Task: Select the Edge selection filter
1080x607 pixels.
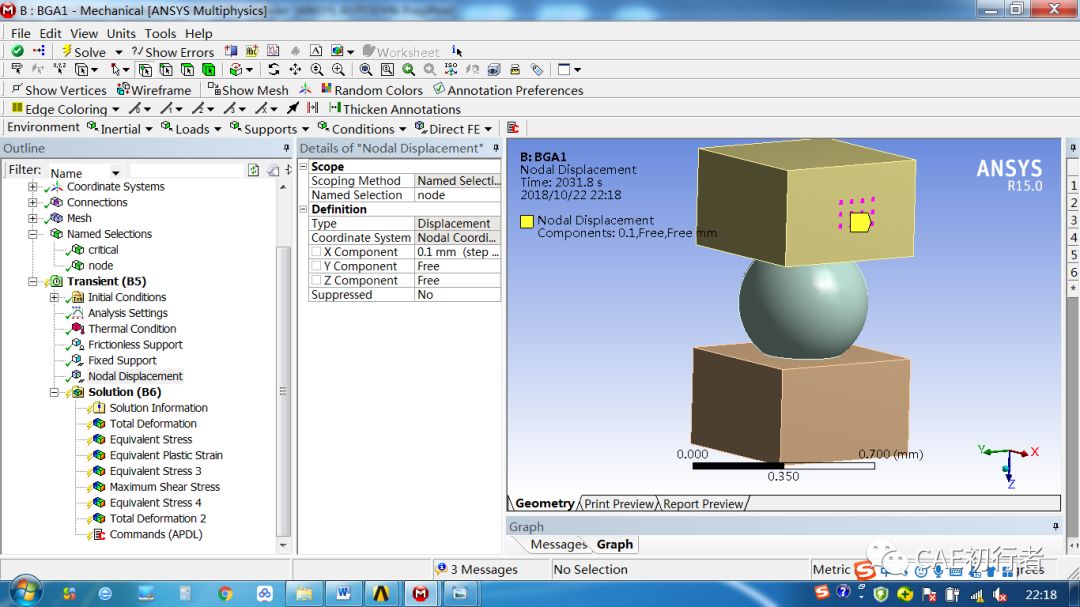Action: coord(166,70)
